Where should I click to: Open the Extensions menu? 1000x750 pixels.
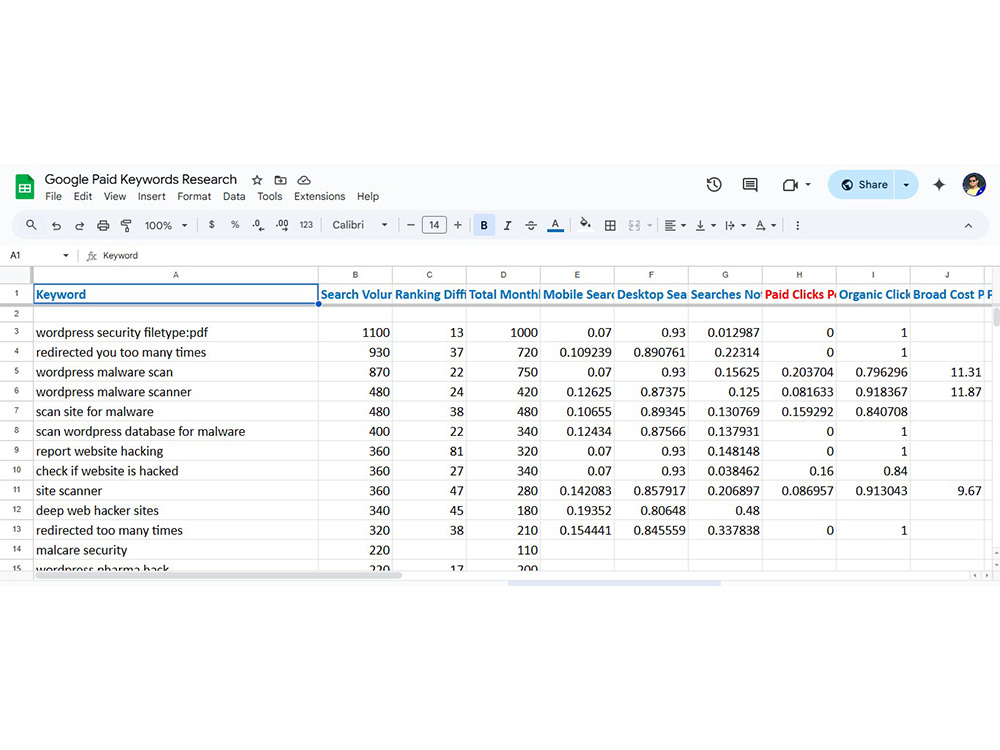point(320,196)
